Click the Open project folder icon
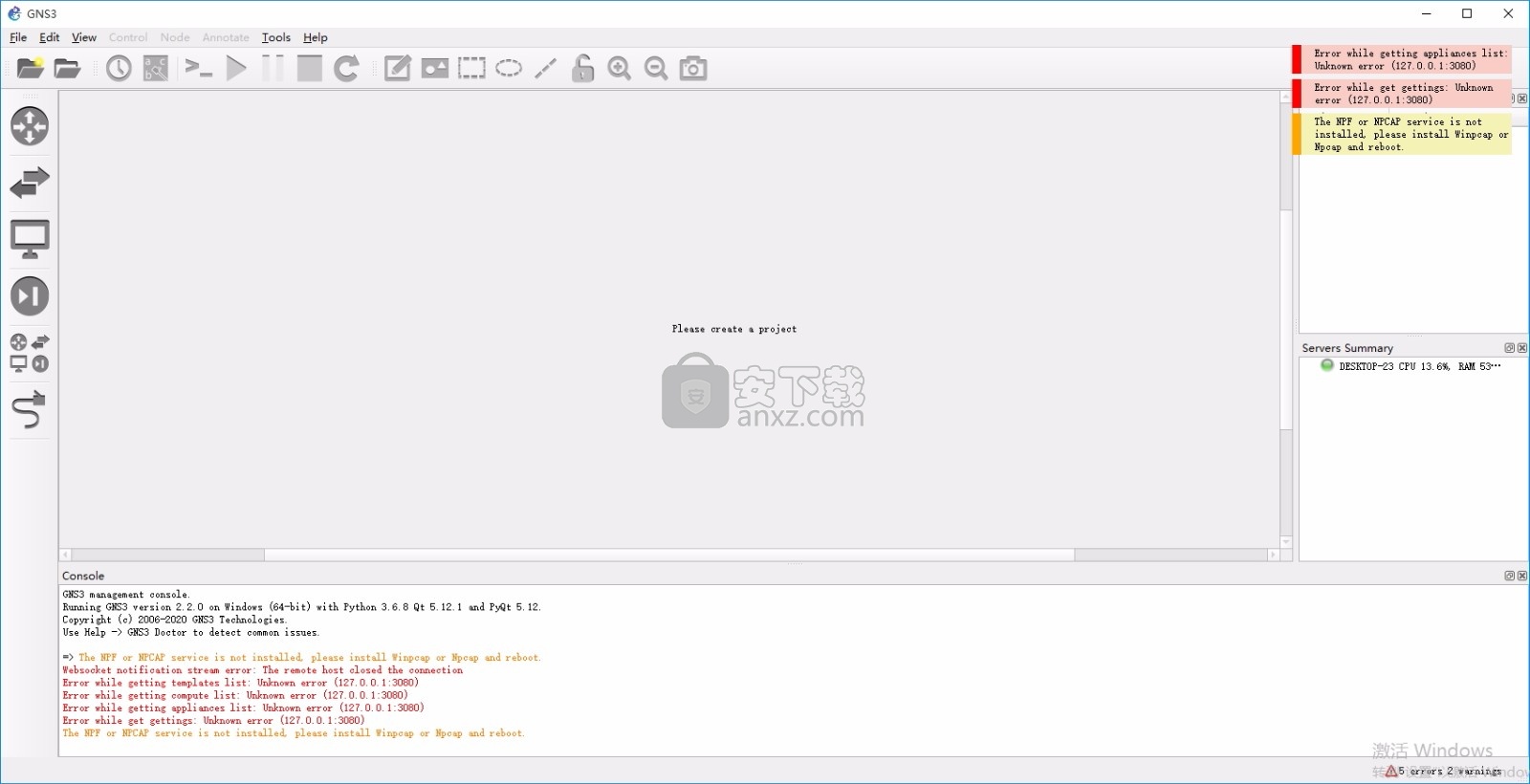Viewport: 1530px width, 784px height. pos(67,68)
